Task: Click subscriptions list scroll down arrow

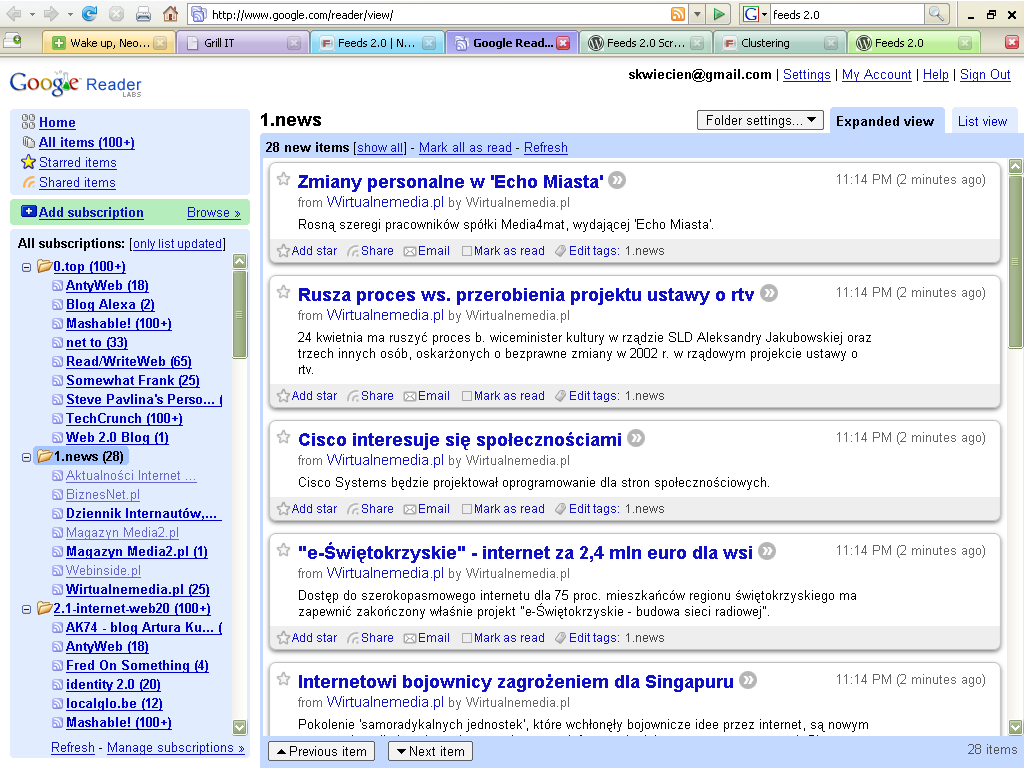Action: [x=240, y=727]
